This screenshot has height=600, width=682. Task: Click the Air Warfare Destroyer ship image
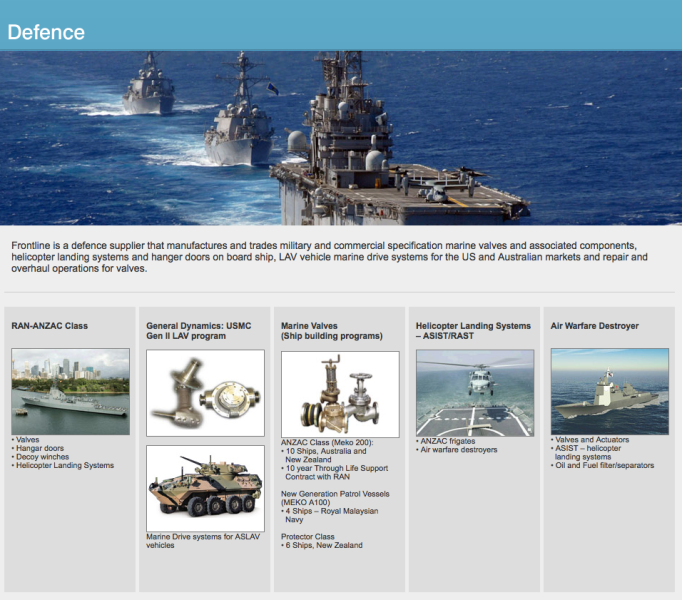tap(609, 390)
